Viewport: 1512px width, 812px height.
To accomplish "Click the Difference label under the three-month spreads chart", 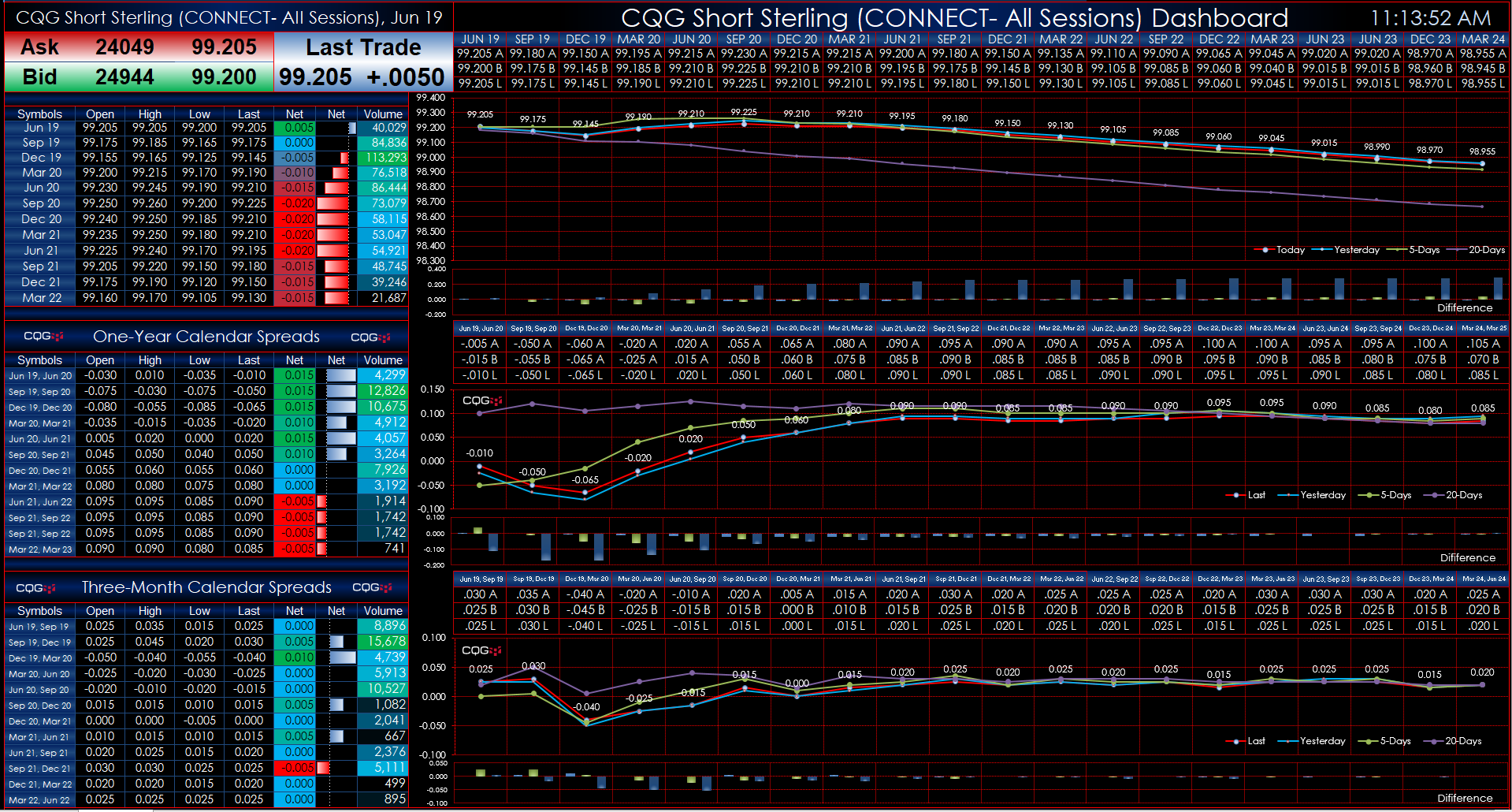I will point(1465,799).
